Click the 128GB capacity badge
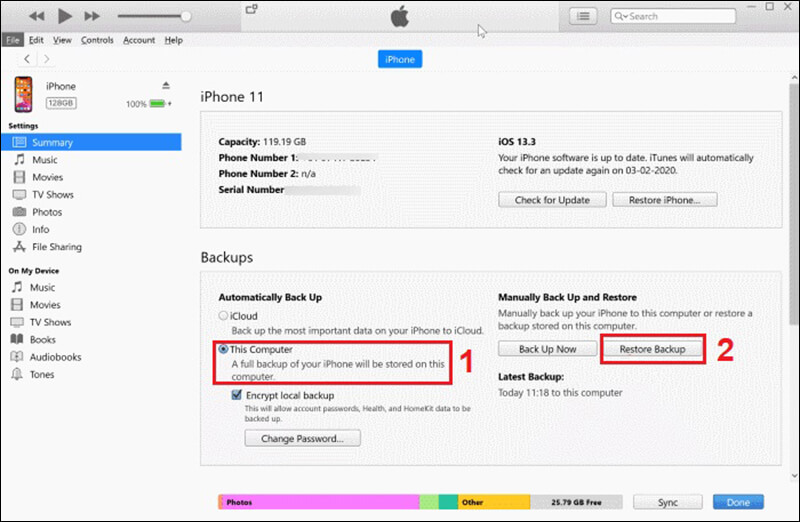The height and width of the screenshot is (522, 800). (x=61, y=103)
